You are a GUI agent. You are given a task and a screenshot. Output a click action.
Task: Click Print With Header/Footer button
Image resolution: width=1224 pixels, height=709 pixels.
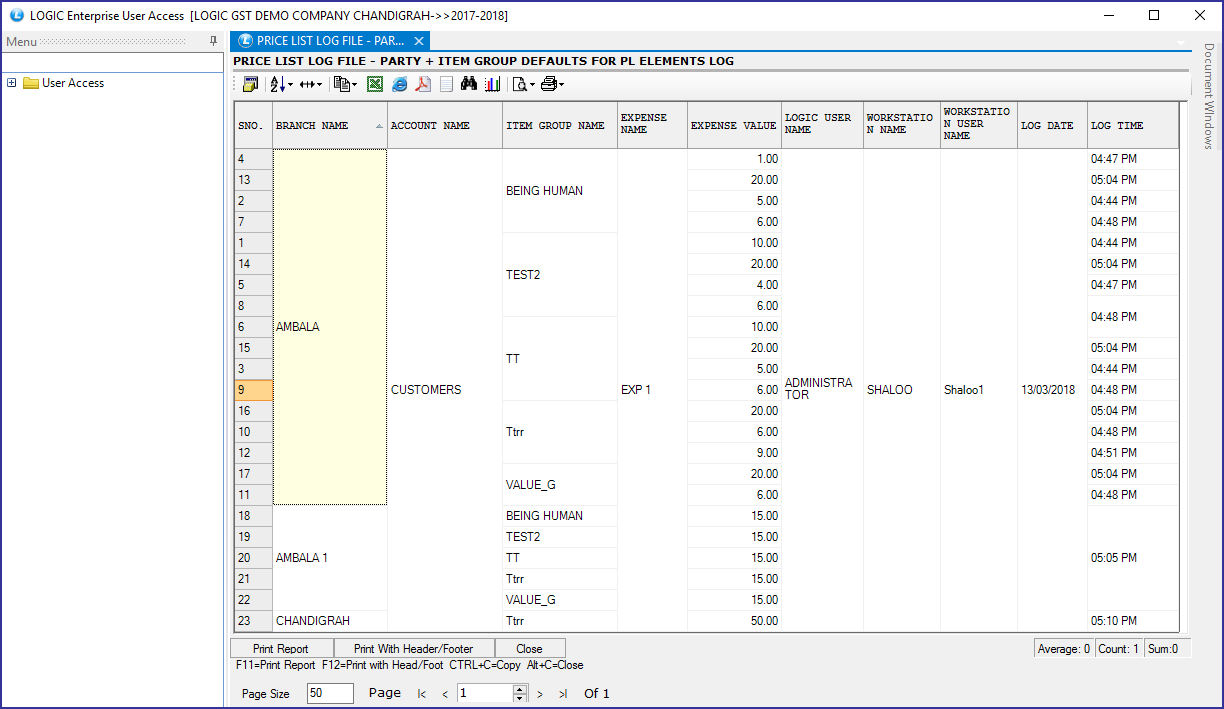pos(414,648)
